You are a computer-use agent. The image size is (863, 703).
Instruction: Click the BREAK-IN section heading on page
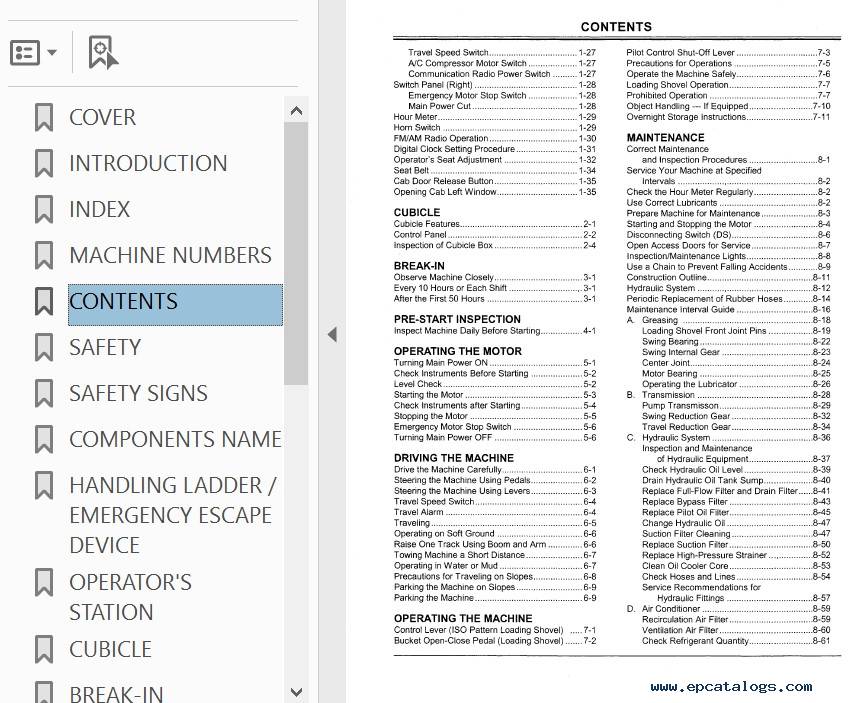pos(419,266)
